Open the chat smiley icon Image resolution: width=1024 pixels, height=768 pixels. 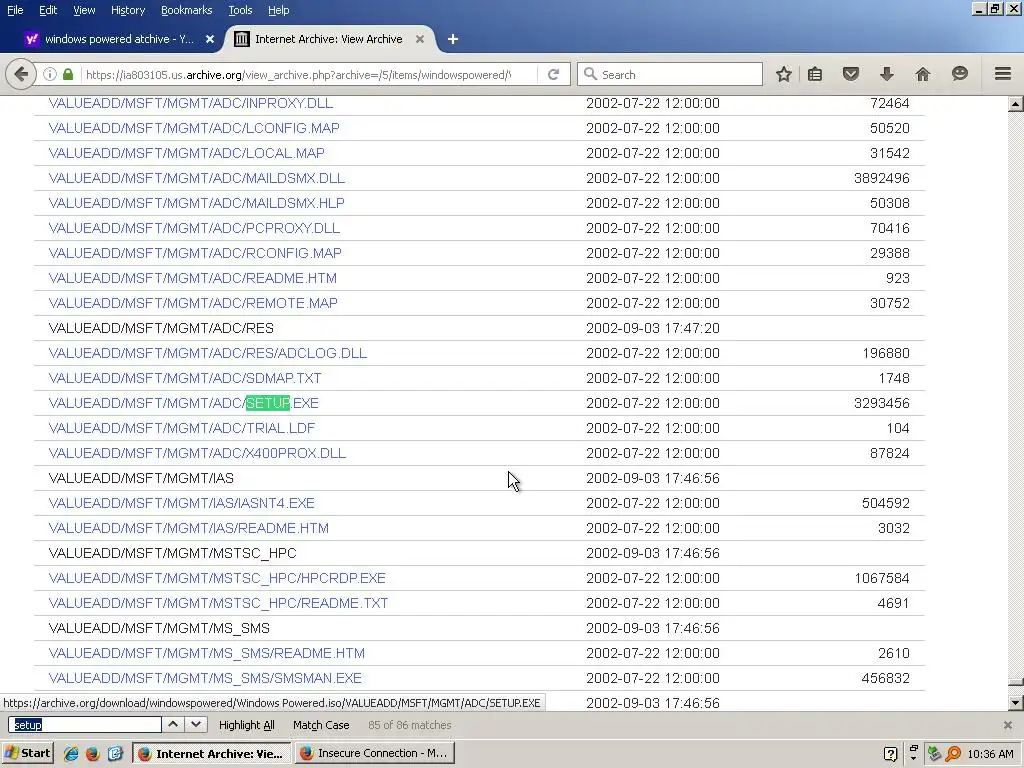pos(959,74)
